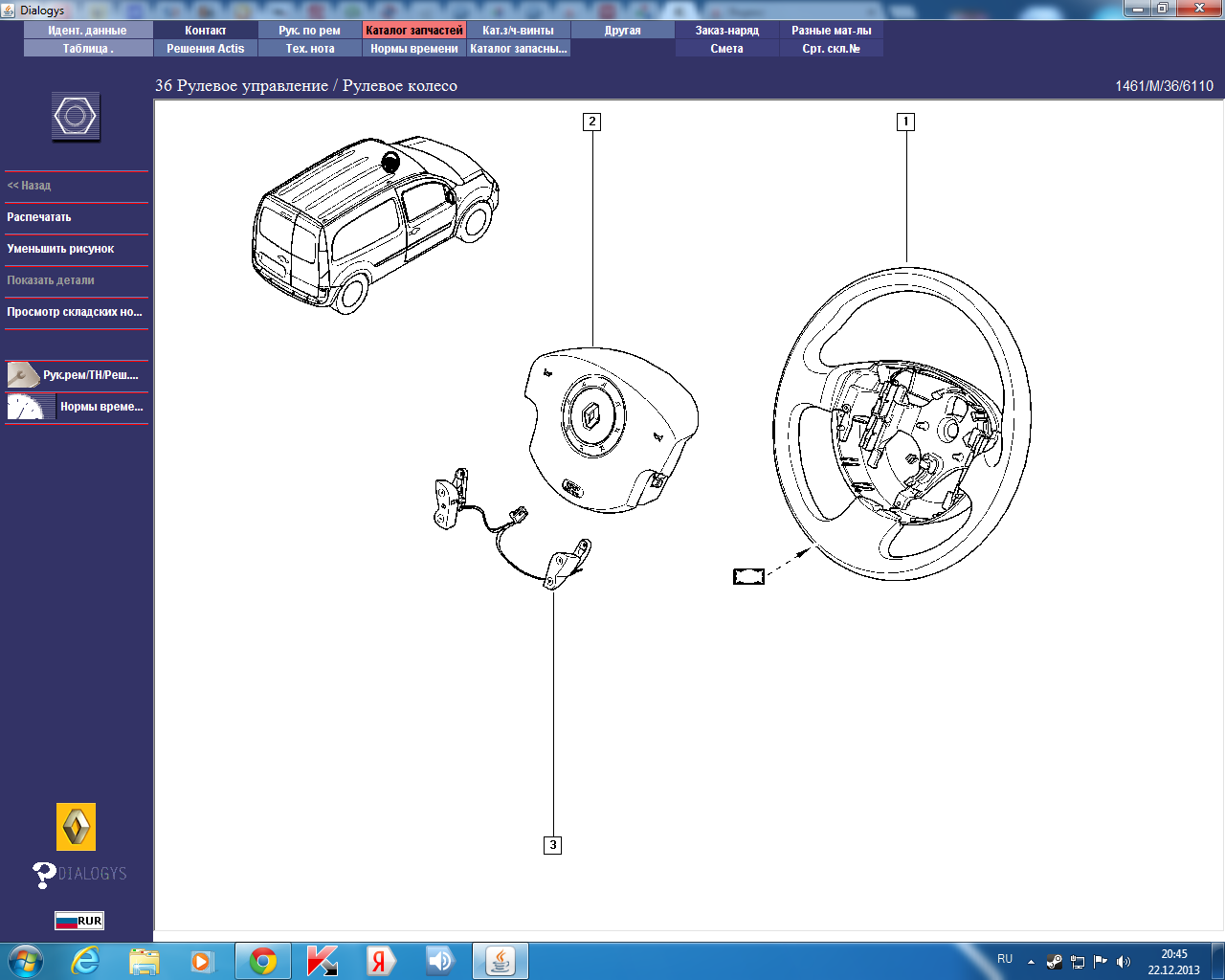
Task: Open Просмотр складских но... in the sidebar
Action: pyautogui.click(x=77, y=312)
